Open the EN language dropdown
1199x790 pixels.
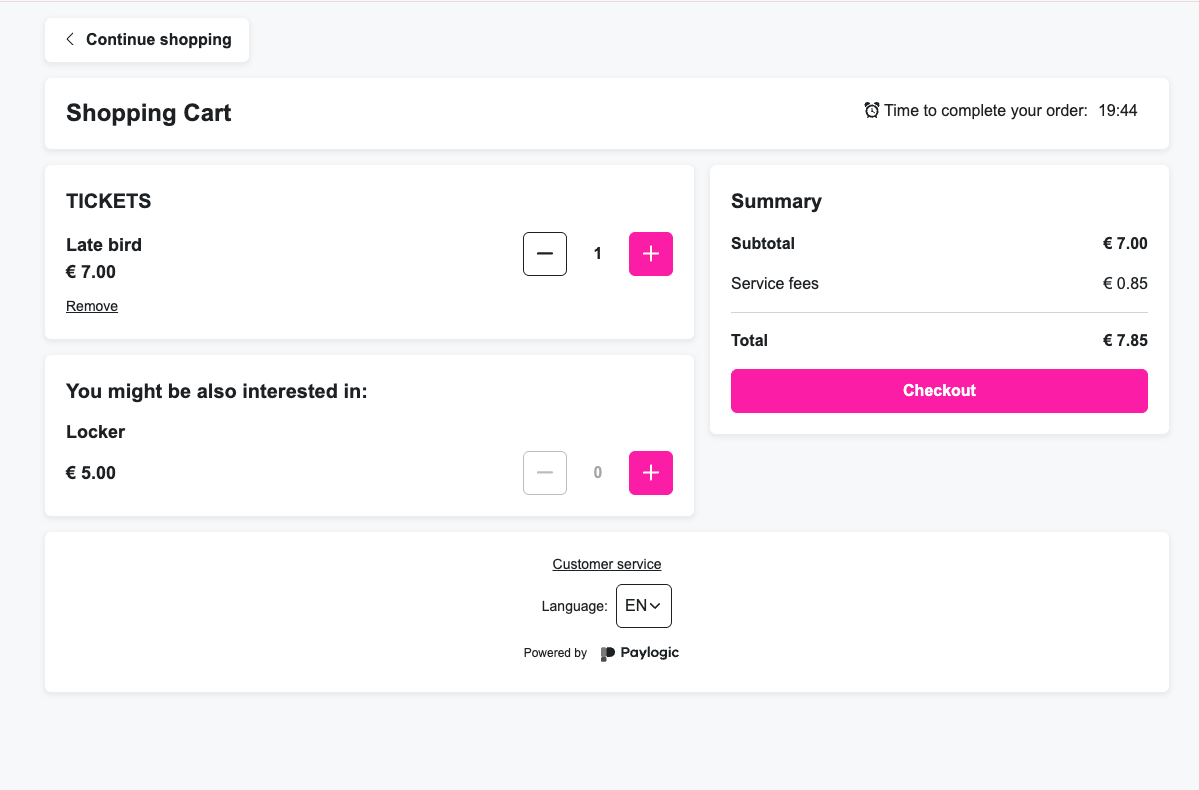(x=643, y=606)
